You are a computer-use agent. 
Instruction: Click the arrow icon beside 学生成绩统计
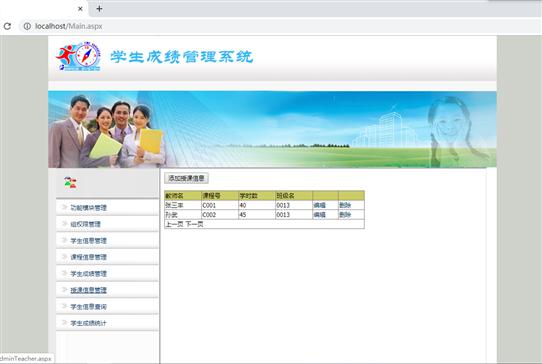[x=64, y=323]
